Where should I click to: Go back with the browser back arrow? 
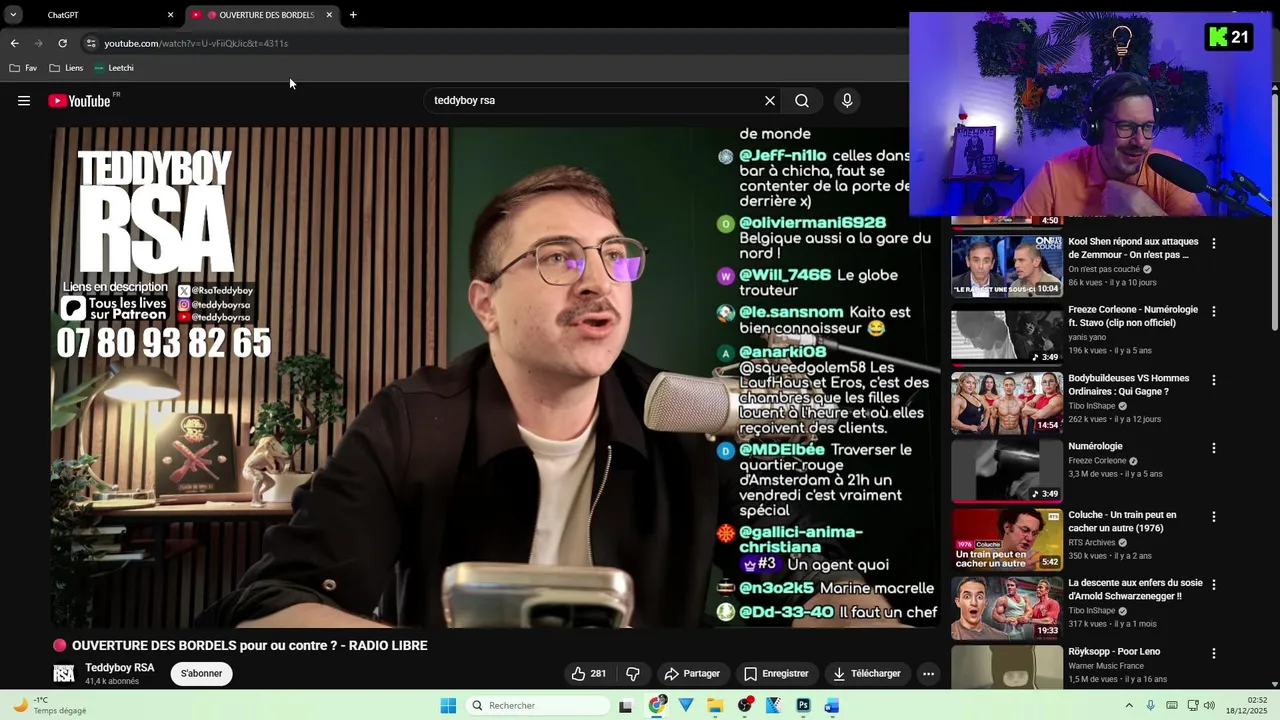pyautogui.click(x=14, y=43)
